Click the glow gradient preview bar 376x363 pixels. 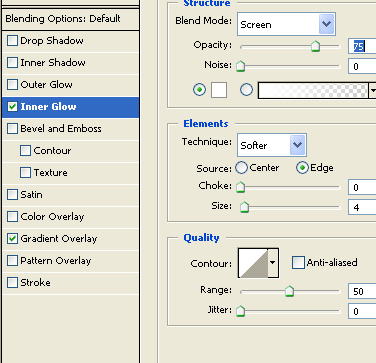pos(313,90)
